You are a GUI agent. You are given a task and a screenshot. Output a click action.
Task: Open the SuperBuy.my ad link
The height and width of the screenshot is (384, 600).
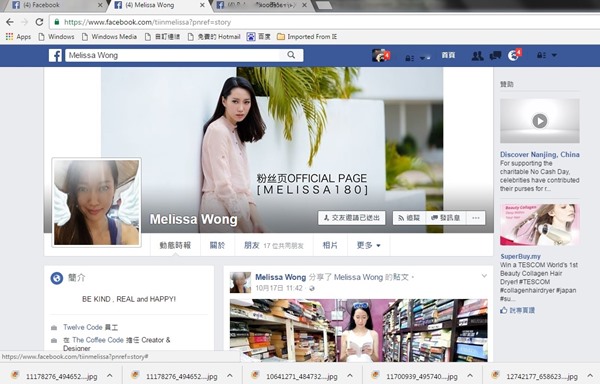520,257
